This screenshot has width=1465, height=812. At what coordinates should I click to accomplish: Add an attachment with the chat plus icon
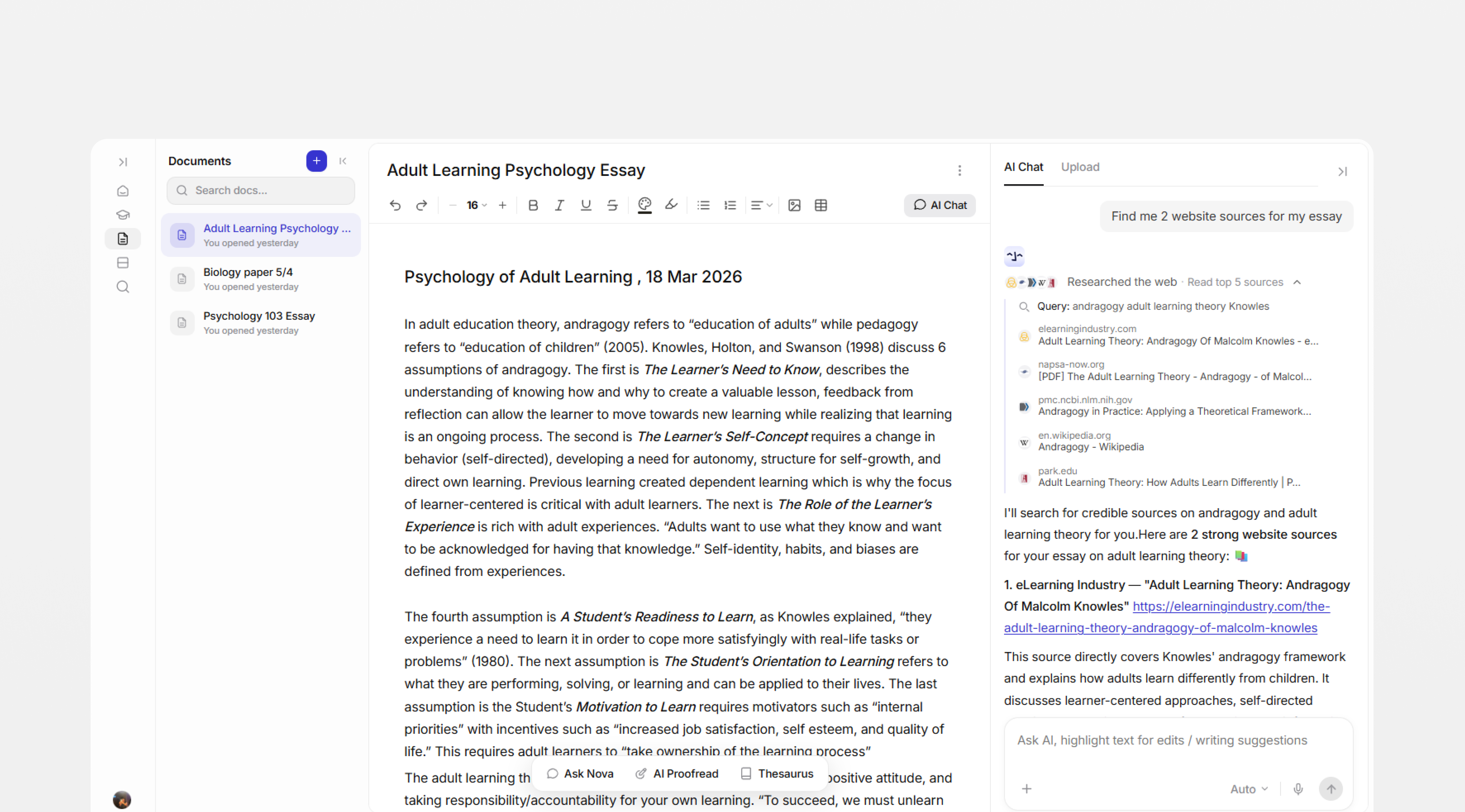click(x=1027, y=789)
